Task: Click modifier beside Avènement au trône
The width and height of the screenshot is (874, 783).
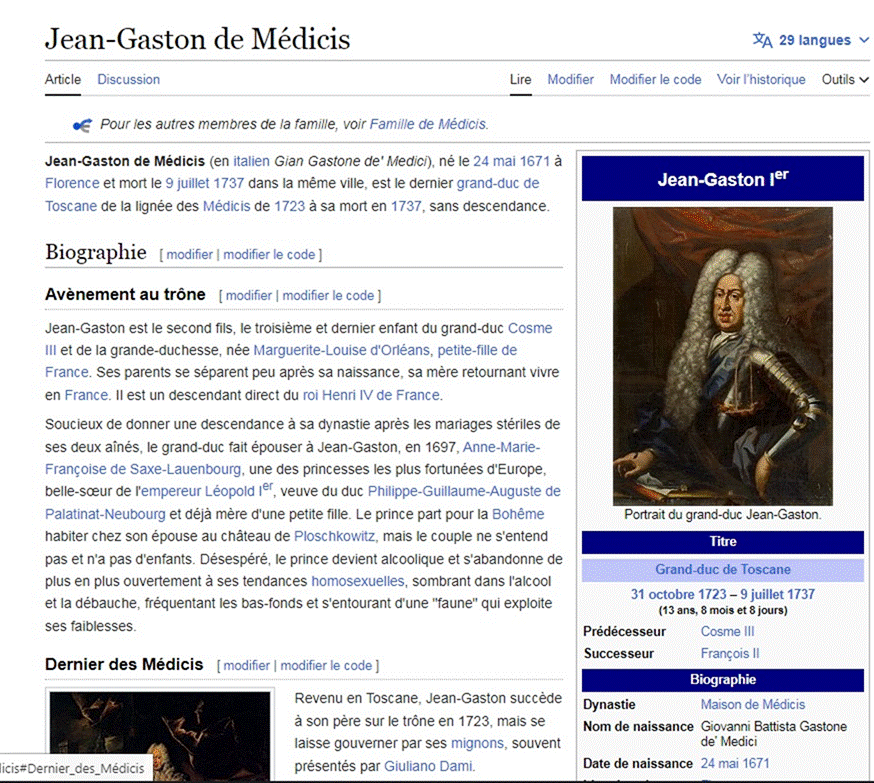Action: 249,295
